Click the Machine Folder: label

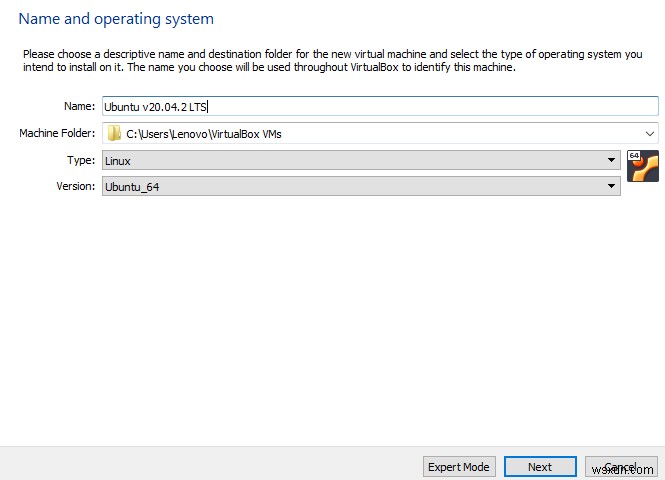coord(57,133)
